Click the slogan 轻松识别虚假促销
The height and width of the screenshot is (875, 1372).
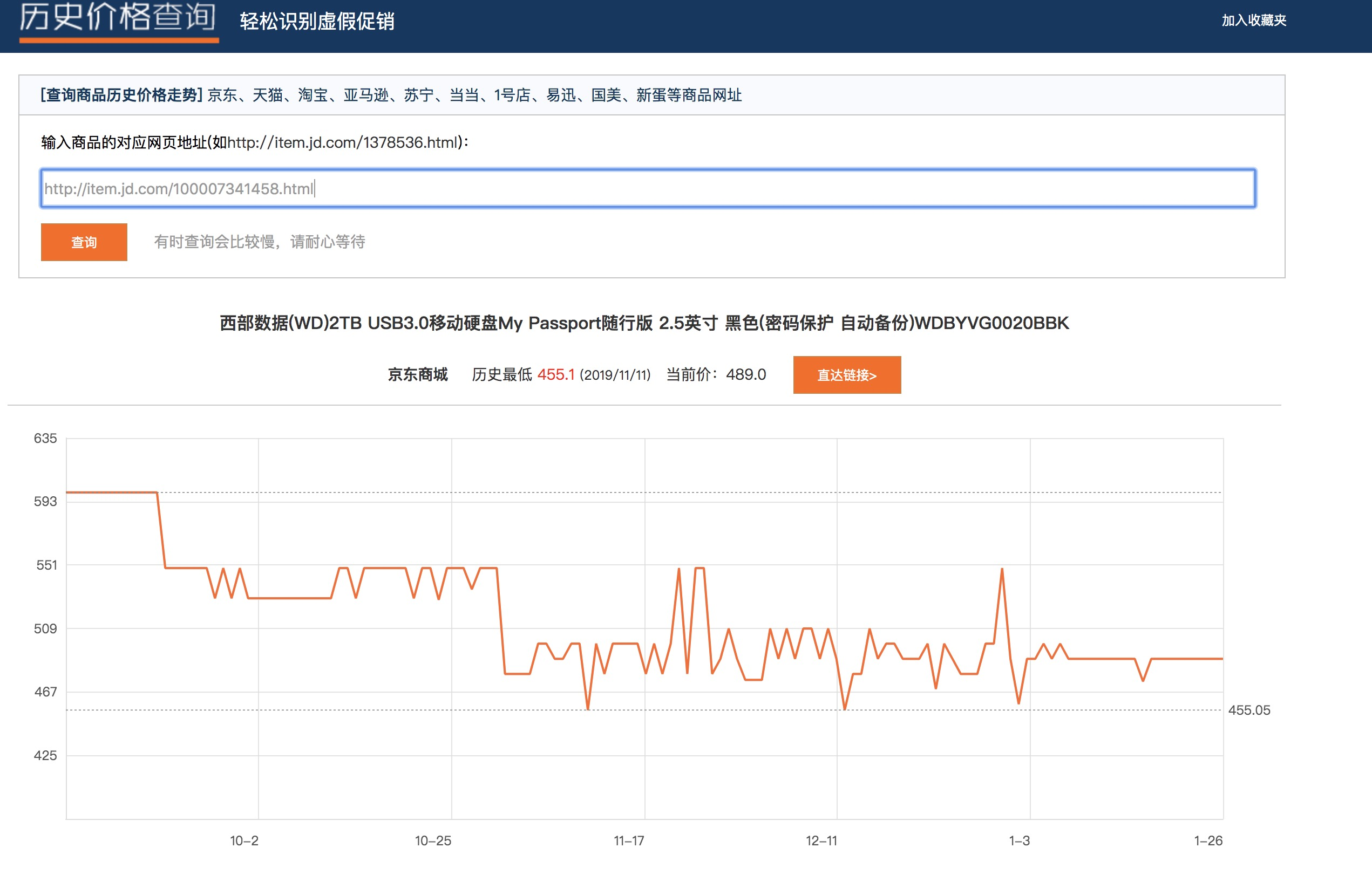317,22
